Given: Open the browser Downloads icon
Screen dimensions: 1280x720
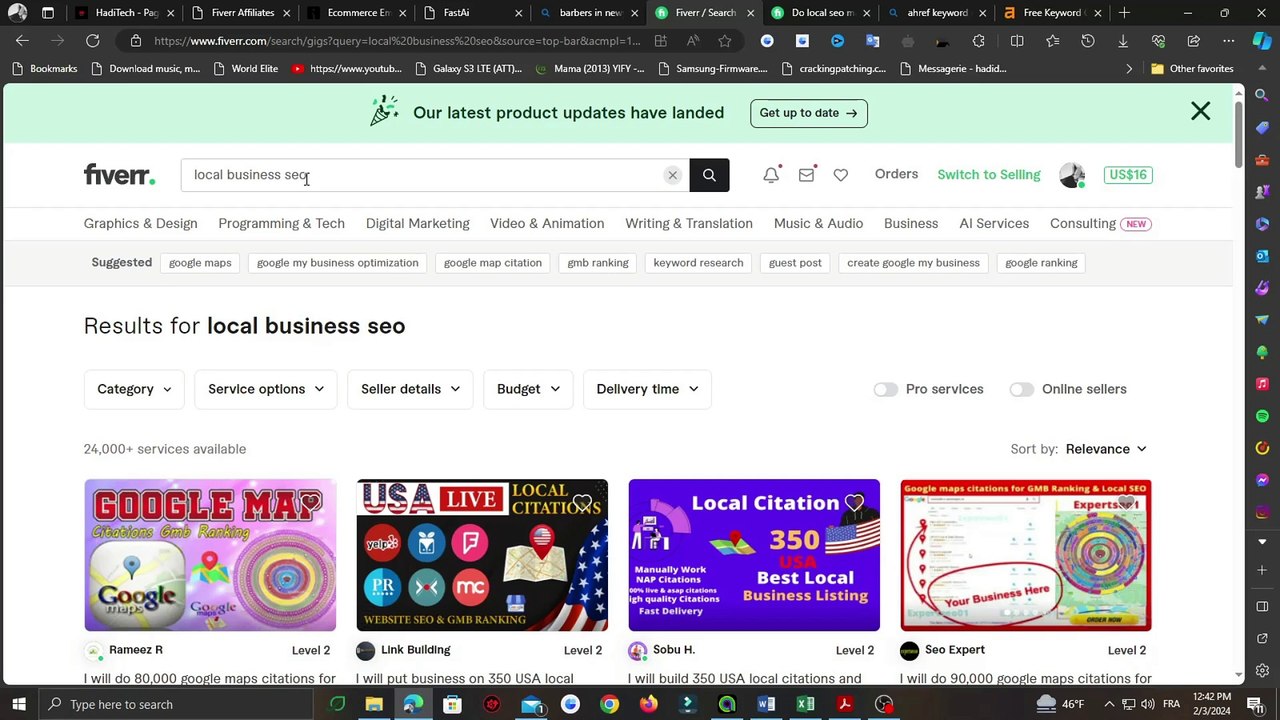Looking at the screenshot, I should click(x=1123, y=41).
